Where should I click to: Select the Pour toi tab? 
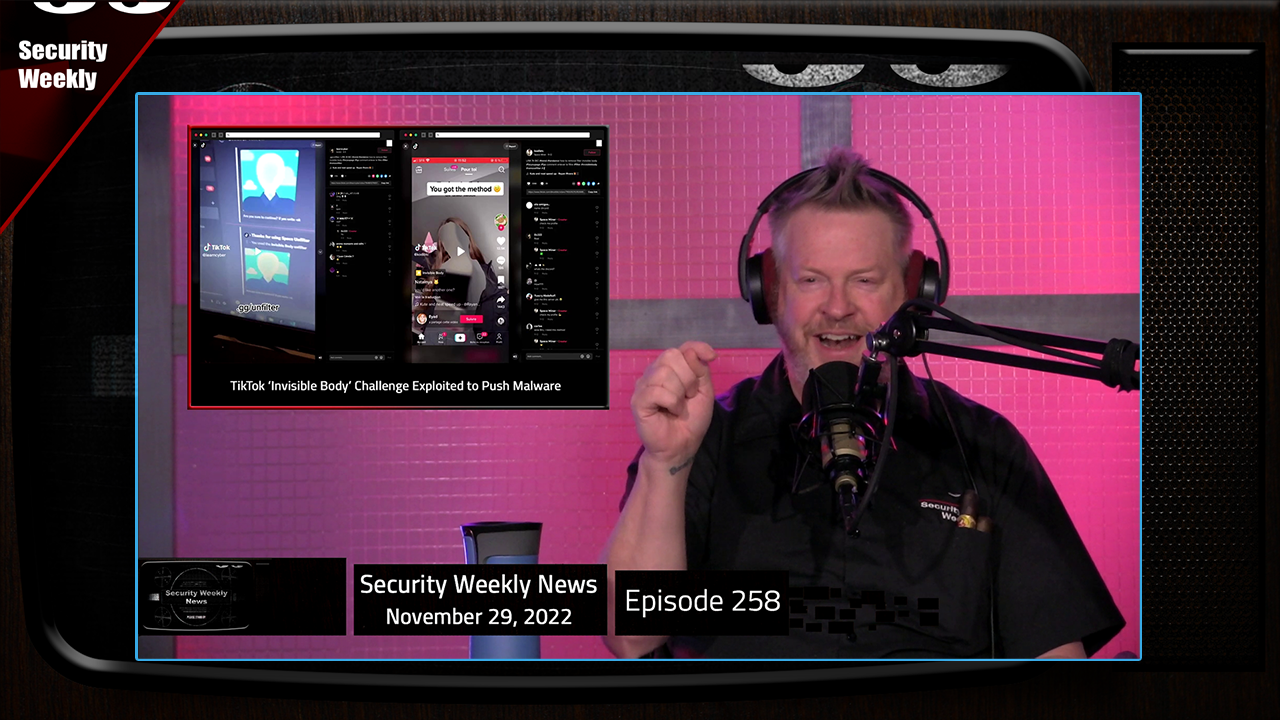pos(469,169)
